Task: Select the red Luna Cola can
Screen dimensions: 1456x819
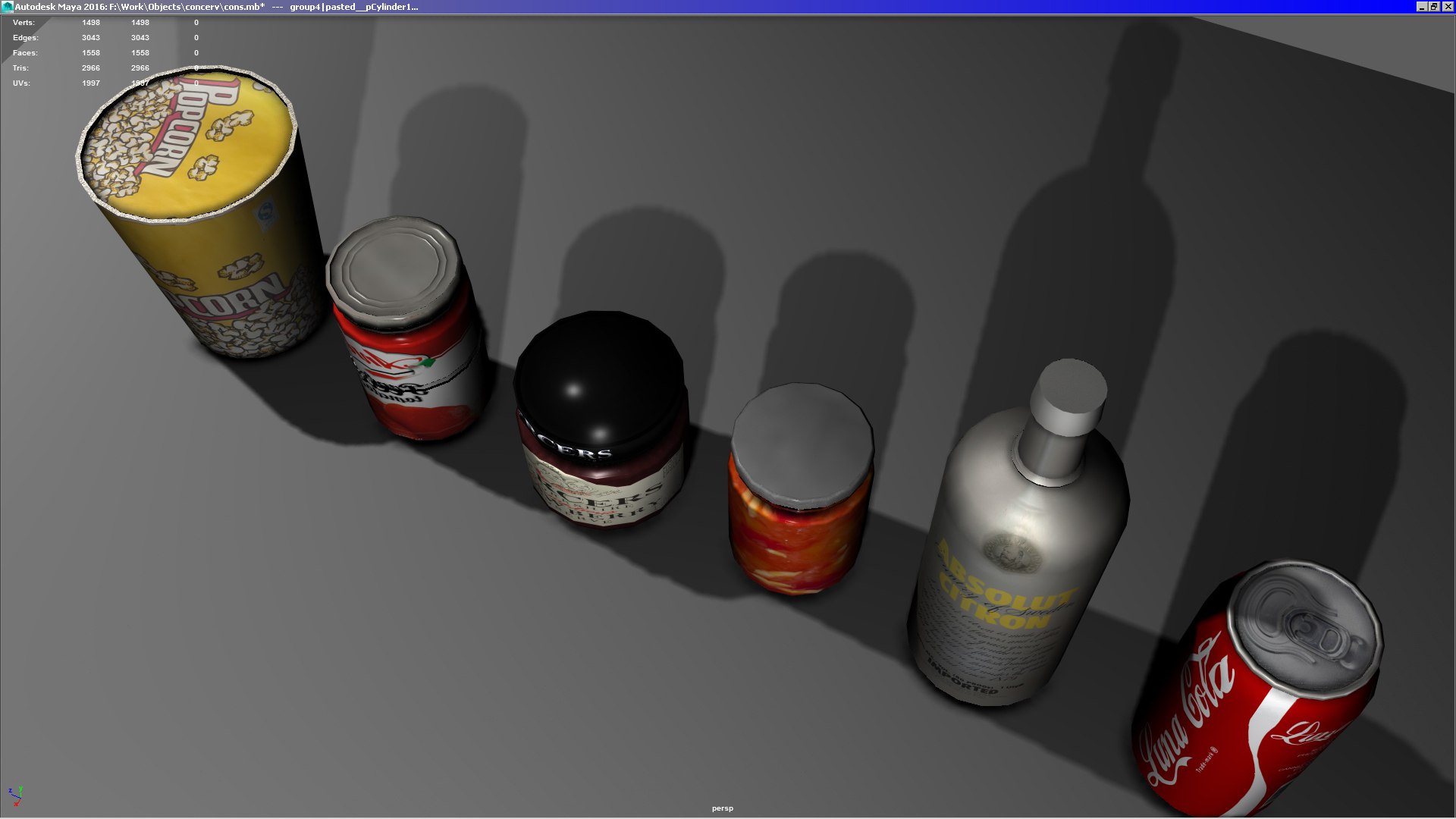Action: pos(1259,690)
